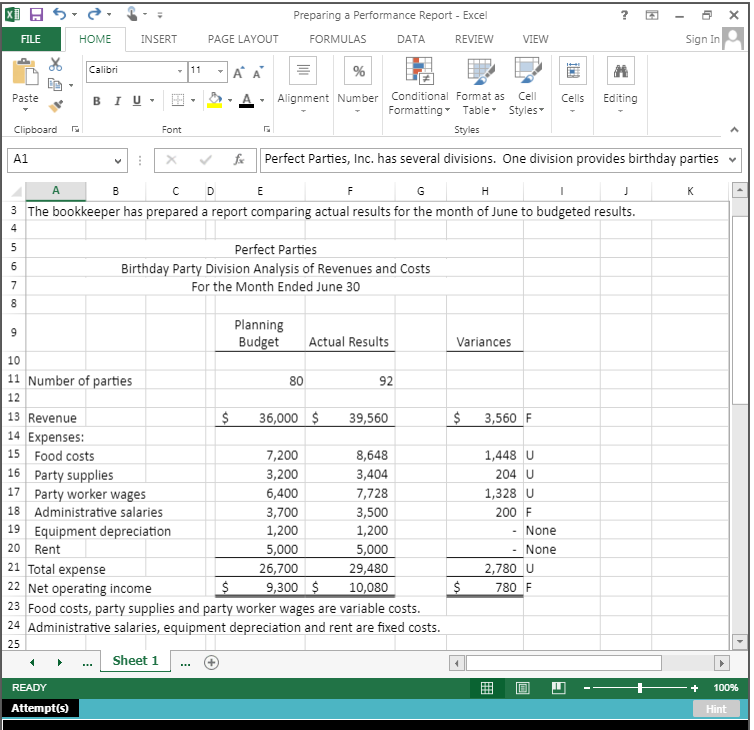
Task: Switch to the VIEW tab
Action: pos(535,39)
